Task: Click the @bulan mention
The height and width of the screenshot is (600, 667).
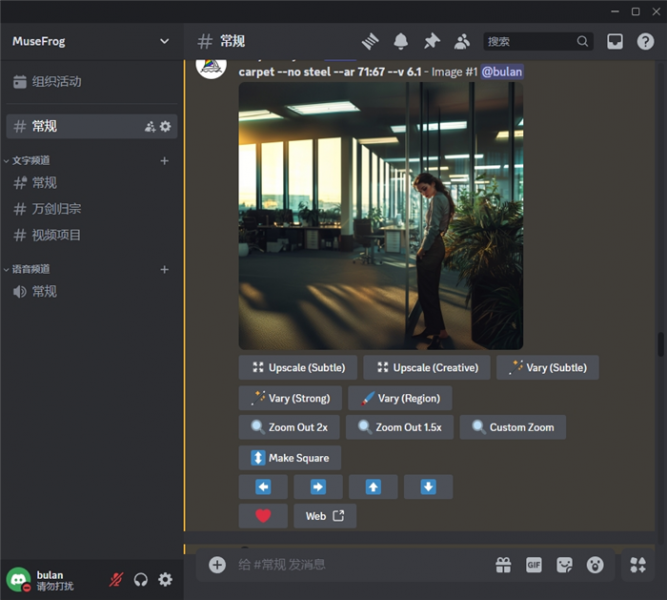Action: pyautogui.click(x=502, y=72)
